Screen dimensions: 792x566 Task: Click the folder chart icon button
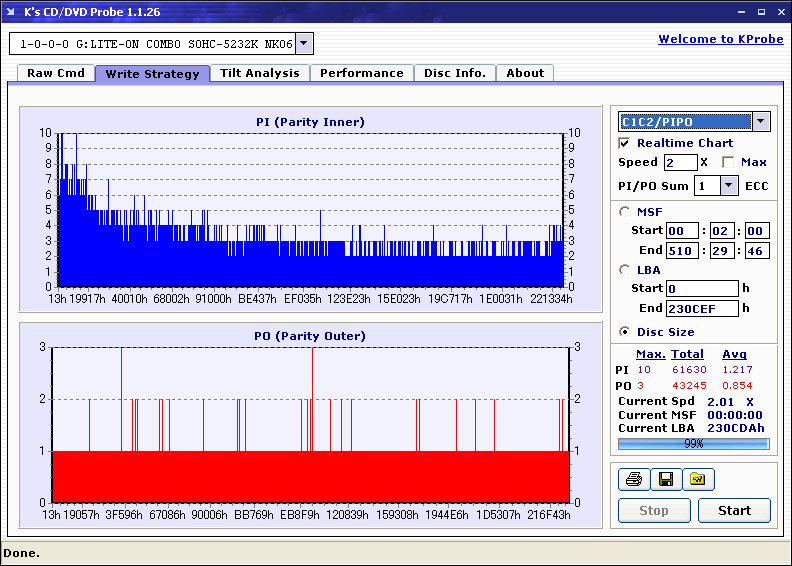pyautogui.click(x=698, y=479)
